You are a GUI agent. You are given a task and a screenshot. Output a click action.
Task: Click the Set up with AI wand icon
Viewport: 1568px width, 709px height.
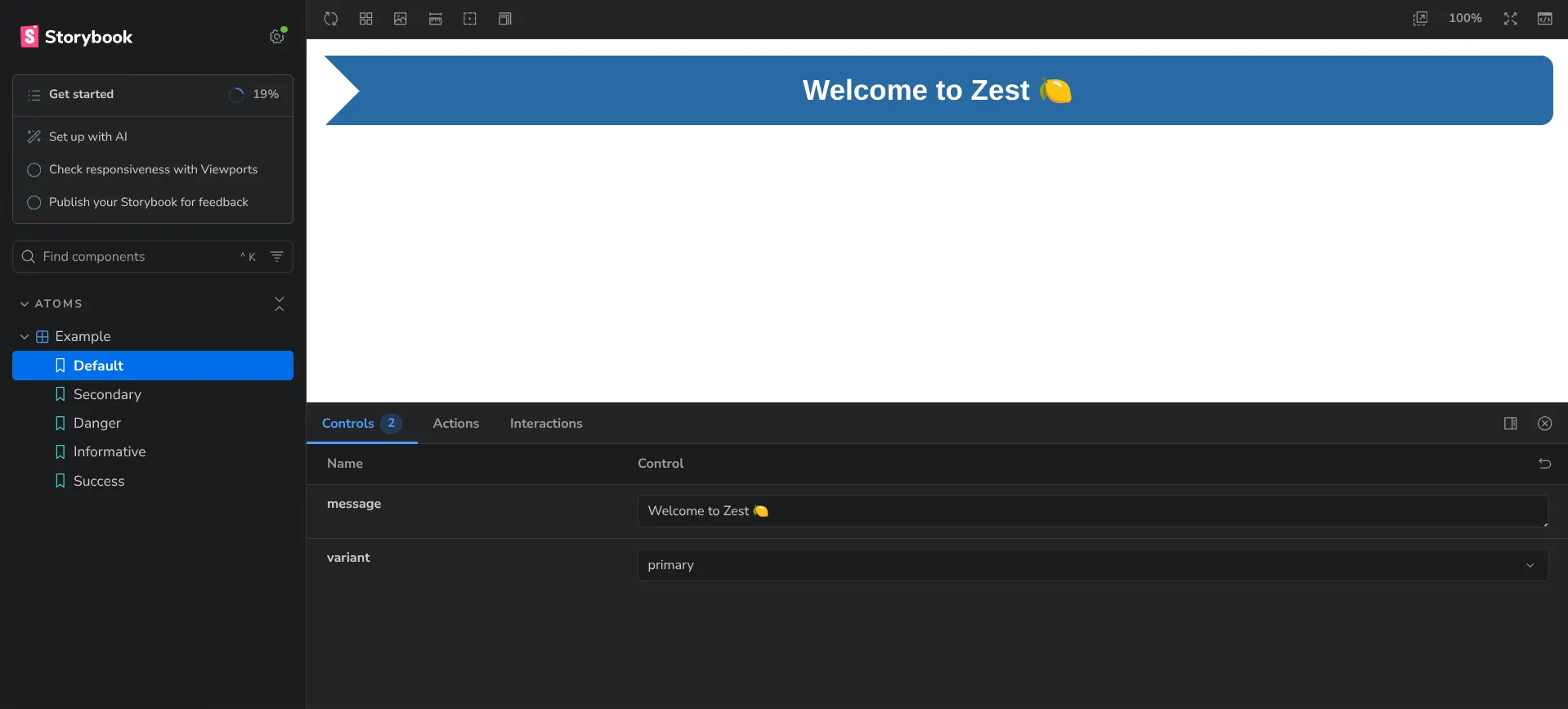(34, 137)
